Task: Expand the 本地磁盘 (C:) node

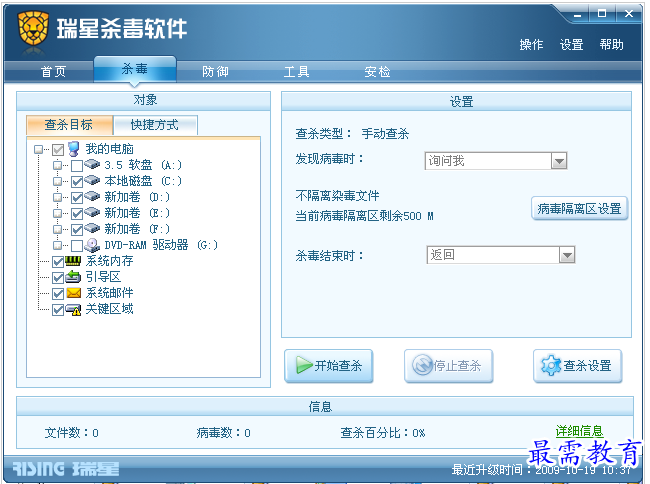Action: [x=57, y=182]
